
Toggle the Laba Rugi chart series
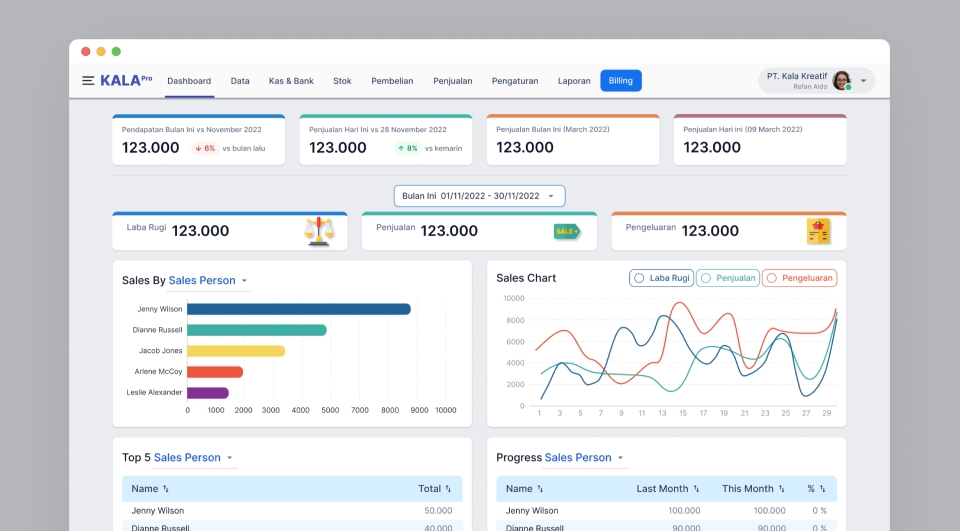[x=661, y=278]
